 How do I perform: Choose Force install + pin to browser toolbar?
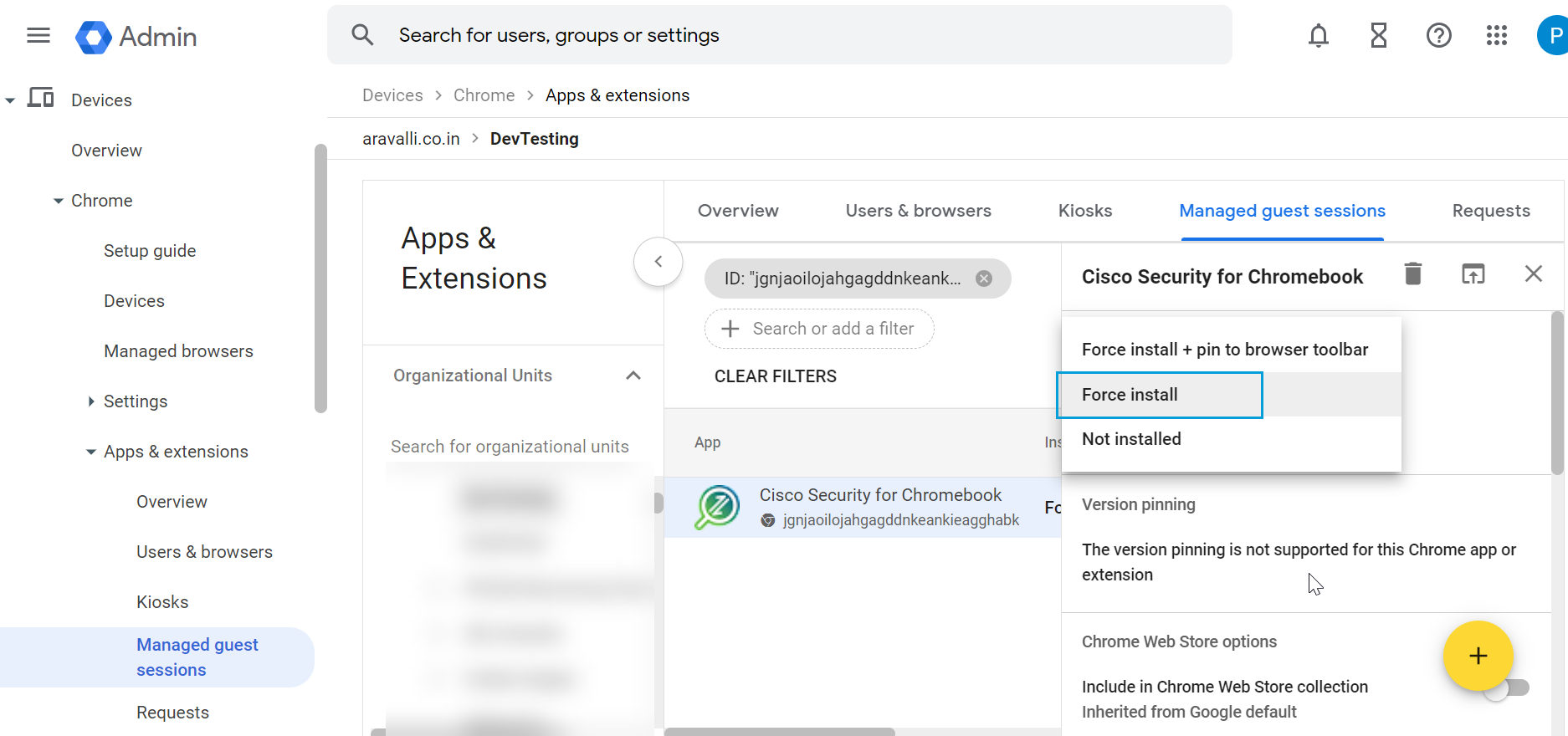point(1232,350)
